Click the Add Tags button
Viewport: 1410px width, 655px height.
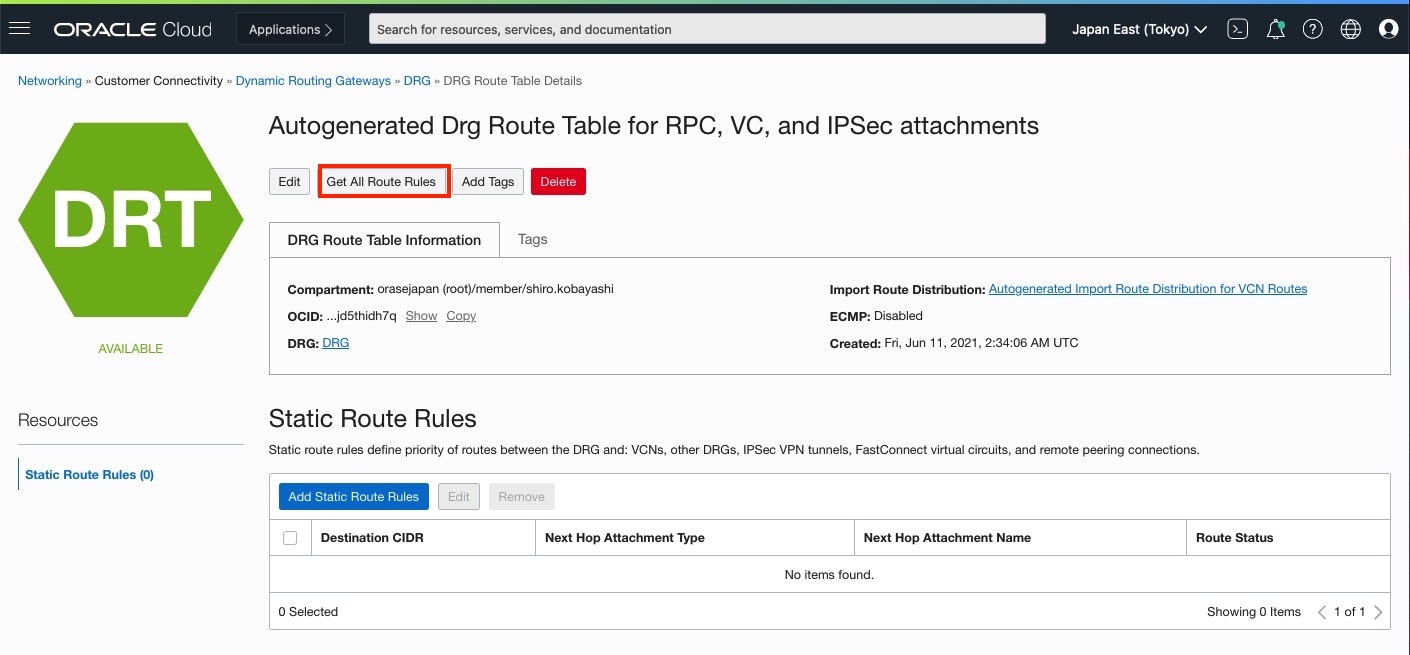tap(488, 181)
